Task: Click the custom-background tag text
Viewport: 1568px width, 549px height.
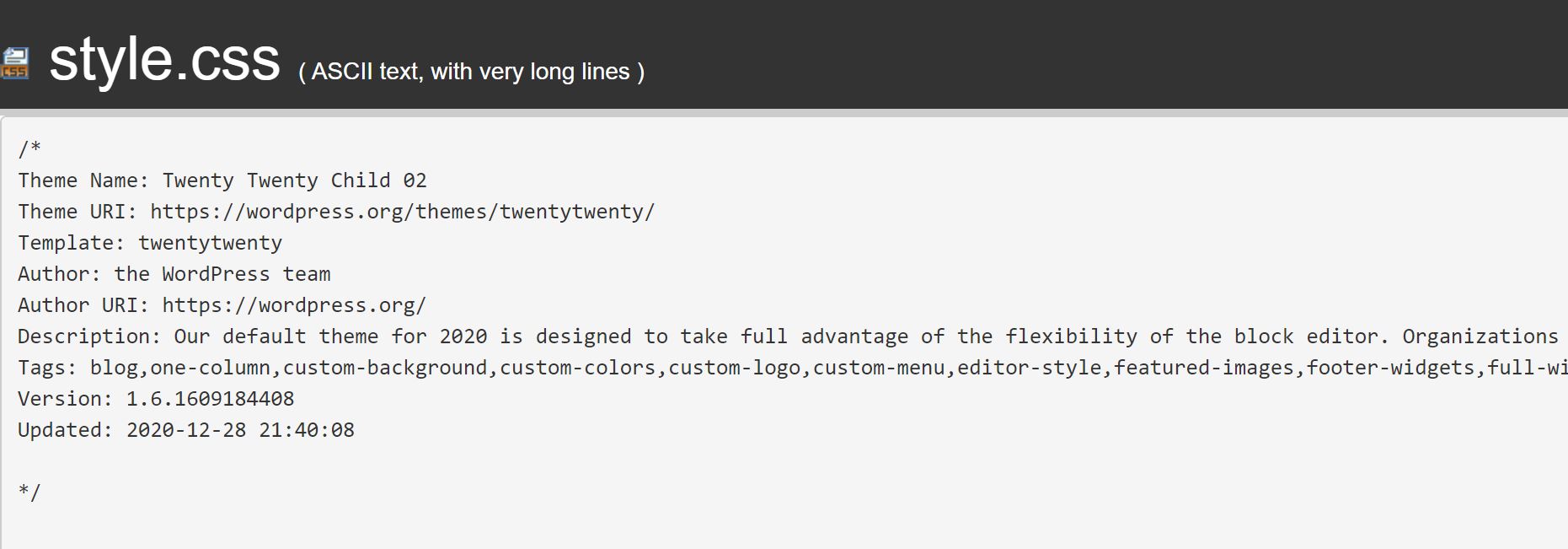Action: click(x=385, y=368)
